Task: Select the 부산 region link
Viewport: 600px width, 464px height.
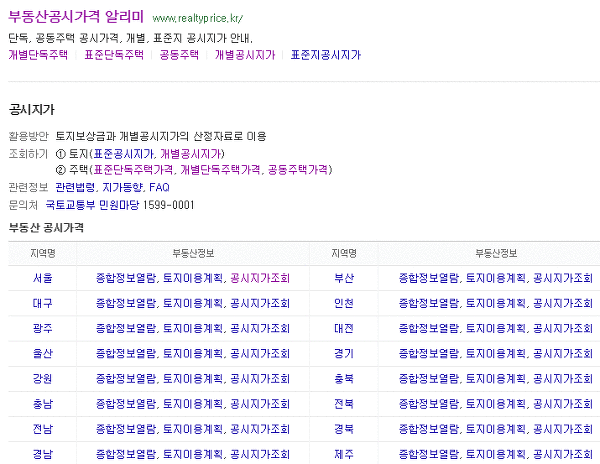Action: click(x=344, y=278)
